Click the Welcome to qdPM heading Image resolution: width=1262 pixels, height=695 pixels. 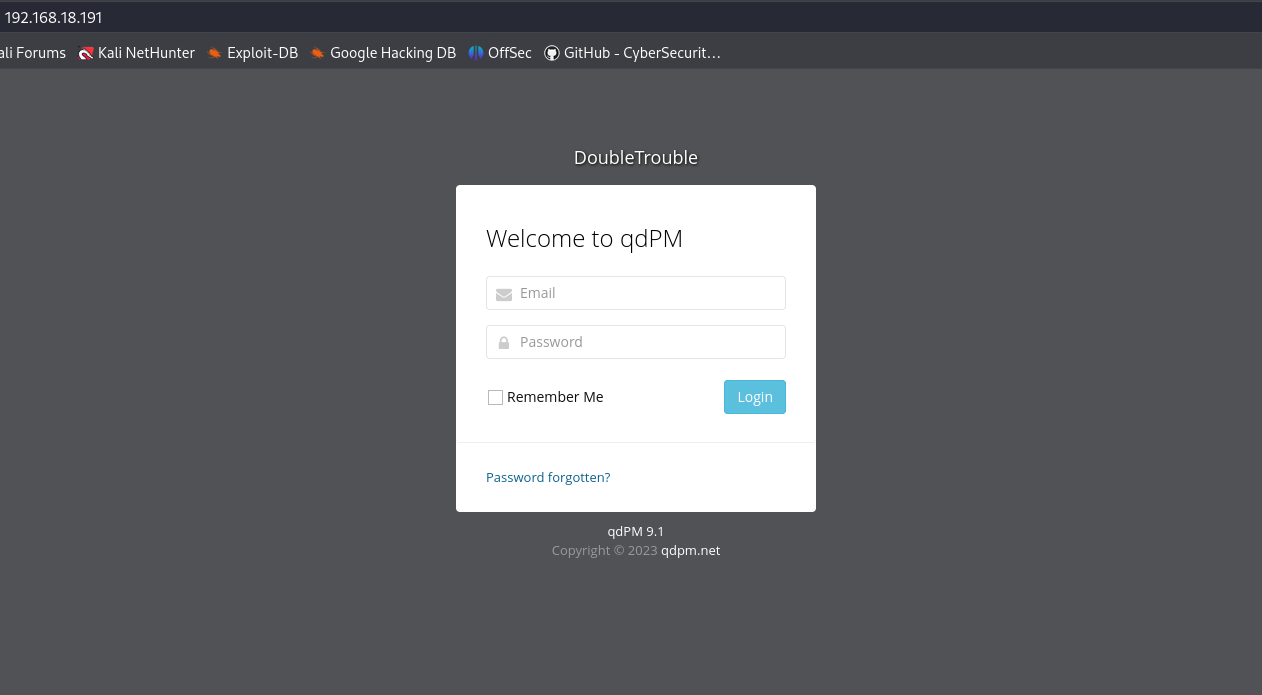coord(584,238)
